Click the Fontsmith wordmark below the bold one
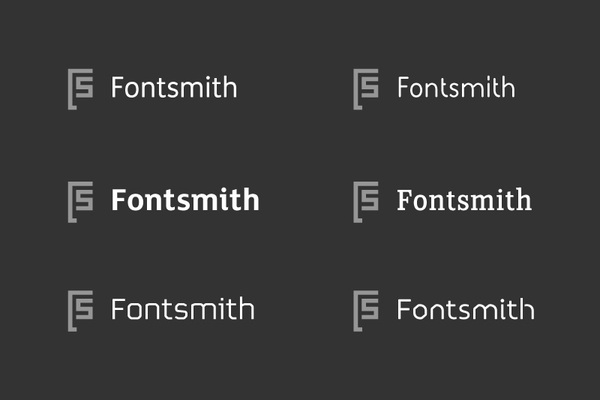Screen dimensions: 600x400 coord(182,309)
